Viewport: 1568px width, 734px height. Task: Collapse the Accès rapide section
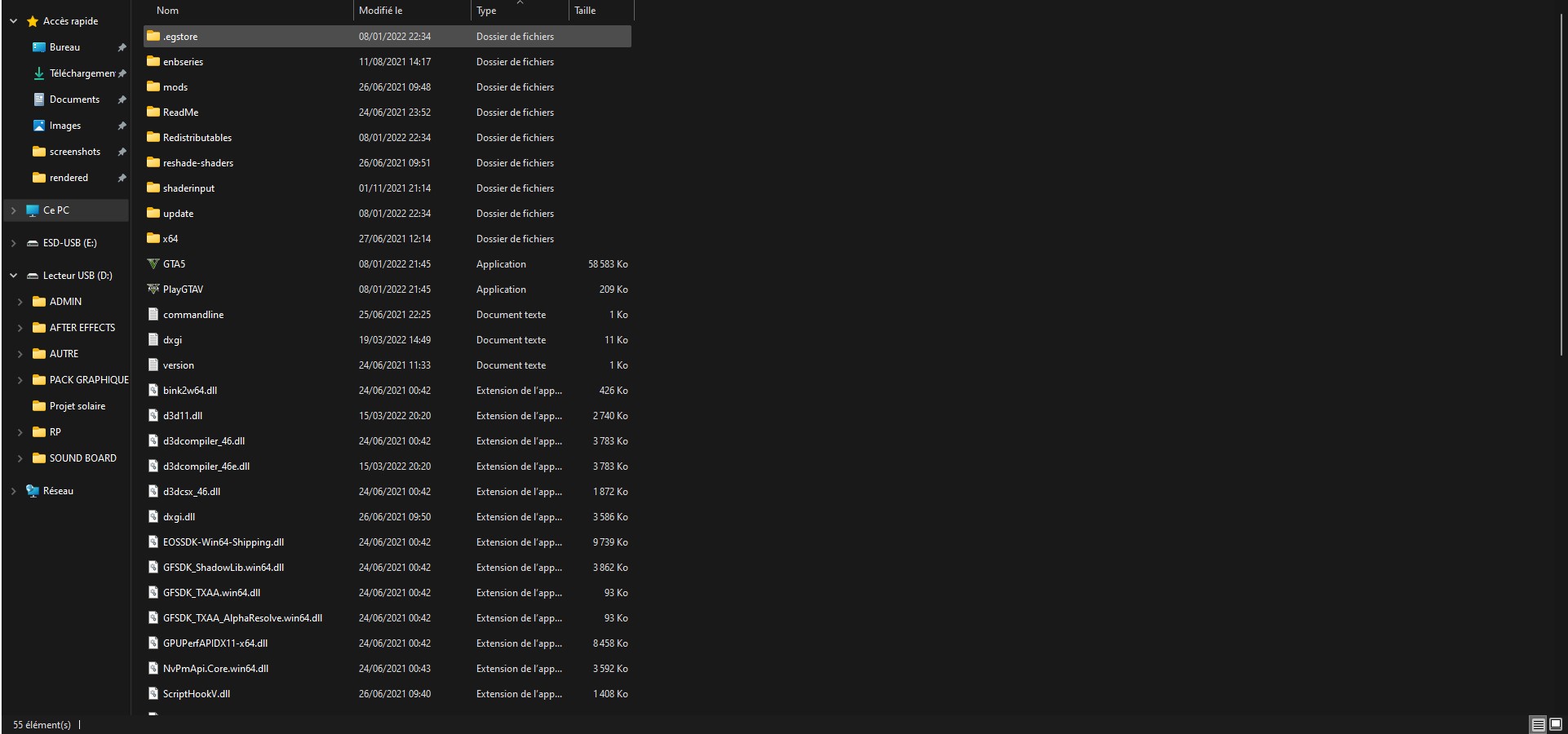pyautogui.click(x=13, y=21)
